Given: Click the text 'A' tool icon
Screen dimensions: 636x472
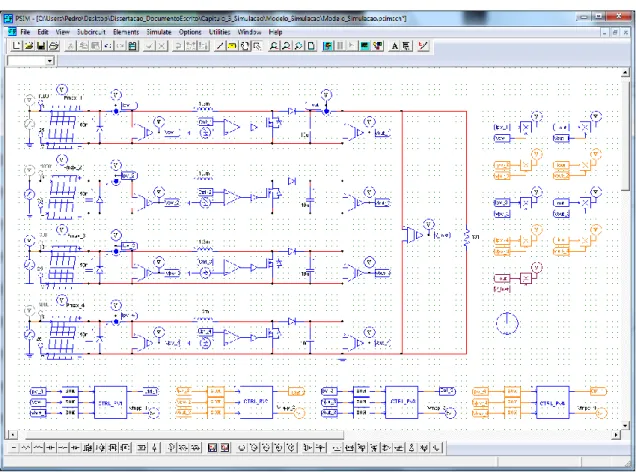Looking at the screenshot, I should (x=394, y=46).
